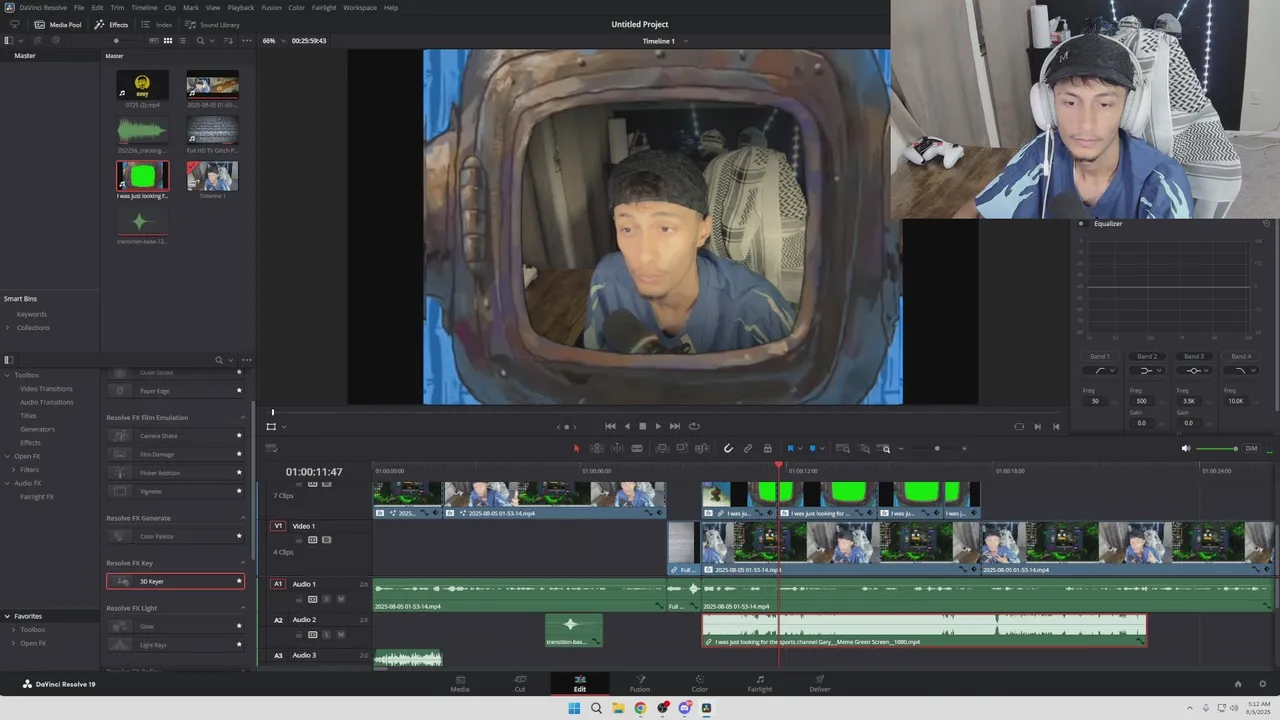
Task: Toggle the Linked Selection chain icon
Action: coord(748,448)
